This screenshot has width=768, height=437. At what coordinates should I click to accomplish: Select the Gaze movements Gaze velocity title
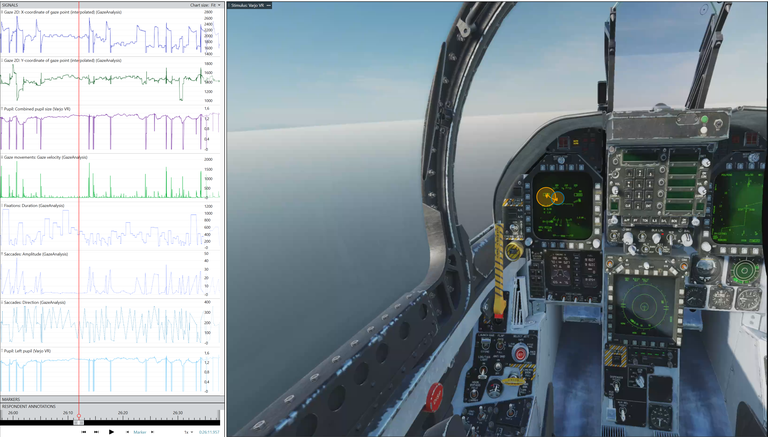(x=46, y=157)
